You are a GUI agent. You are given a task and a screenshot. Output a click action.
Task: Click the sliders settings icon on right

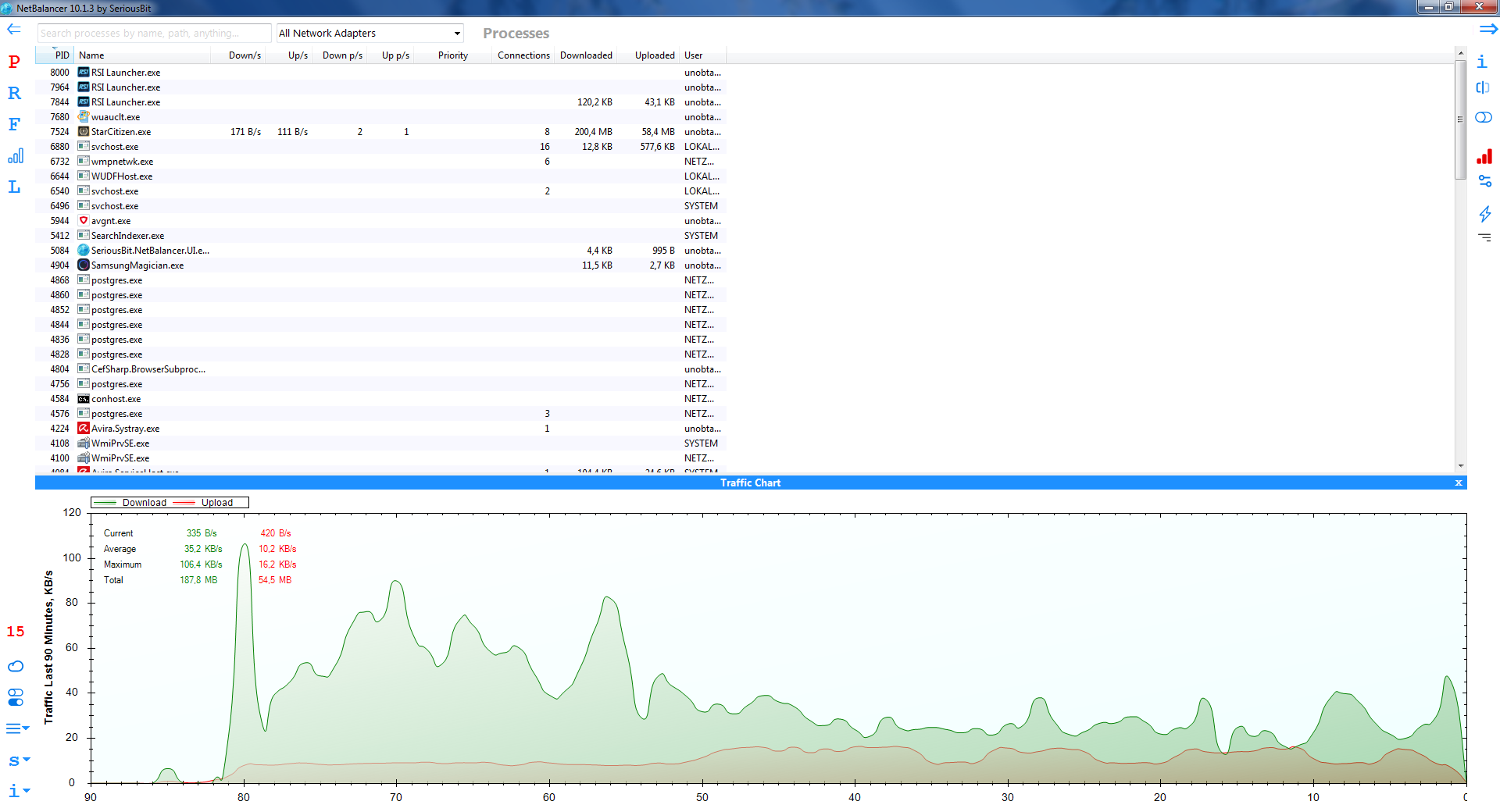click(x=1484, y=181)
